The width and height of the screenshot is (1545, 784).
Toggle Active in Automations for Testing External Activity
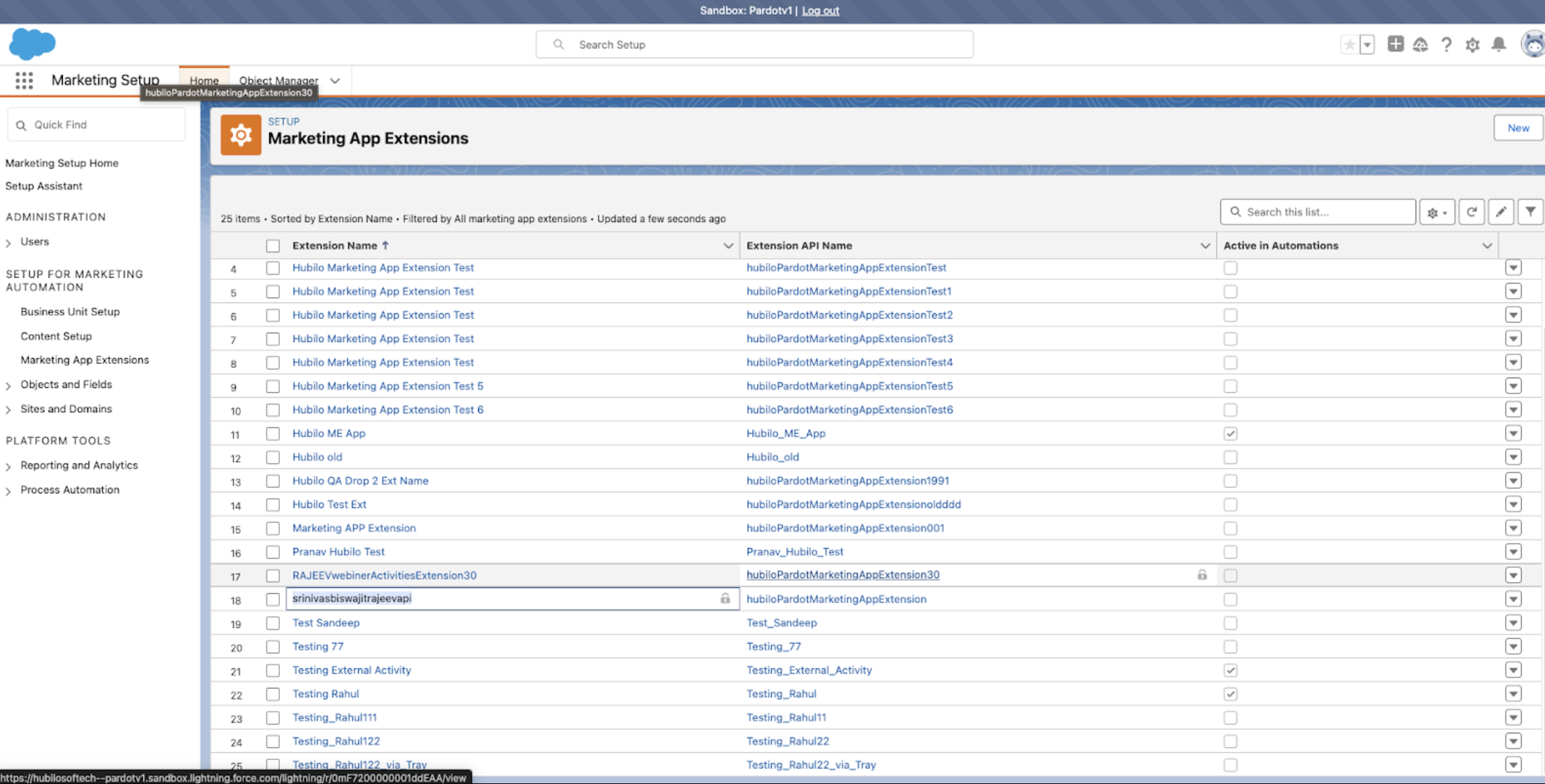coord(1230,670)
